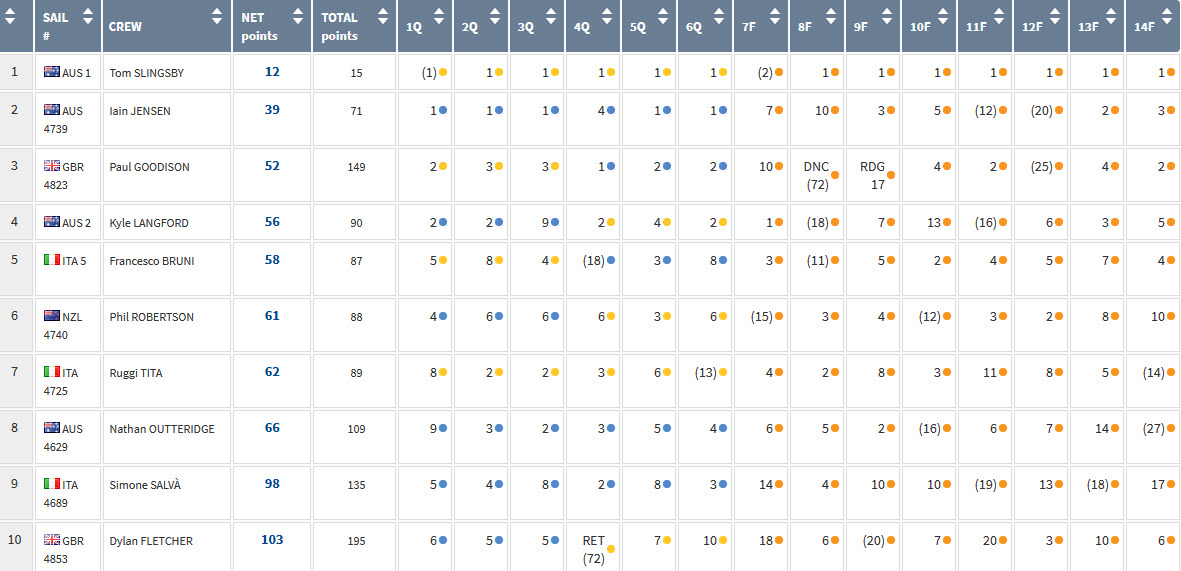Sort by race 4Q sort arrows

[607, 16]
